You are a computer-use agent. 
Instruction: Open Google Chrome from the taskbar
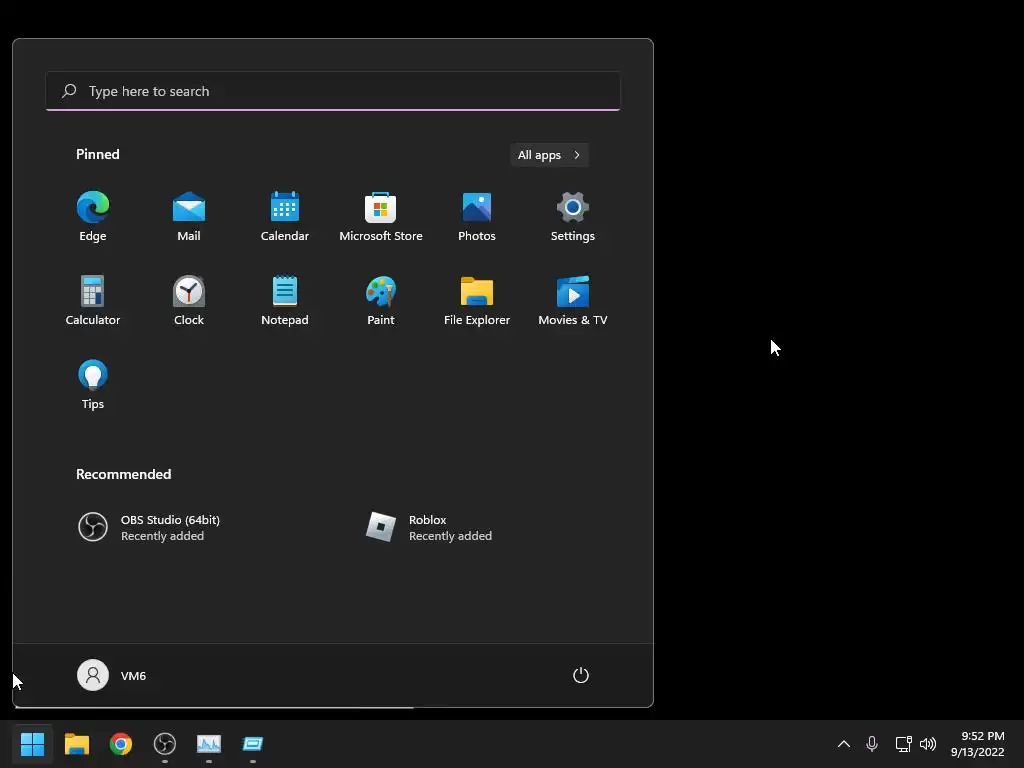[121, 744]
